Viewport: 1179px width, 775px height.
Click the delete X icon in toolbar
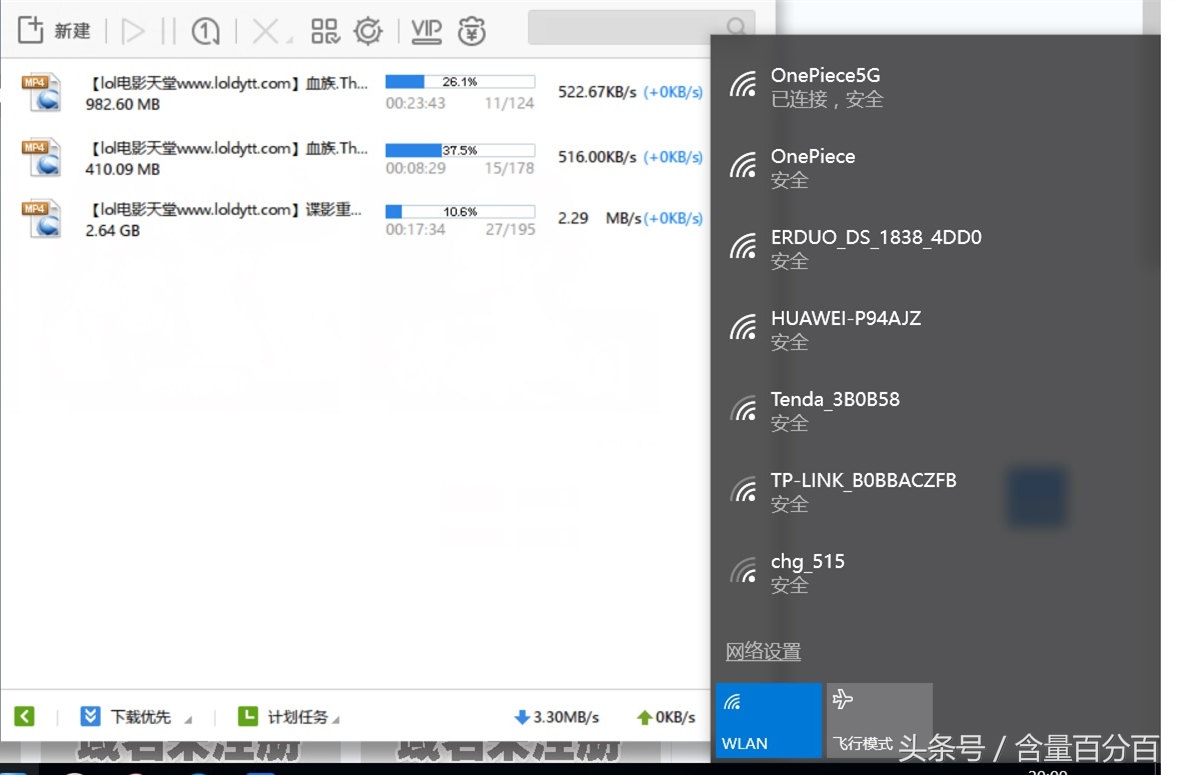(x=265, y=32)
